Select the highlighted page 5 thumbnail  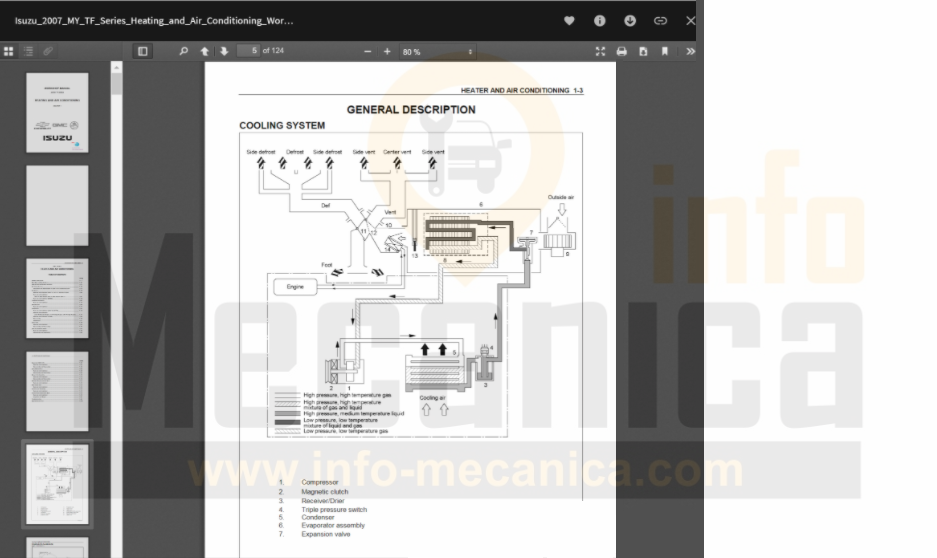coord(57,485)
